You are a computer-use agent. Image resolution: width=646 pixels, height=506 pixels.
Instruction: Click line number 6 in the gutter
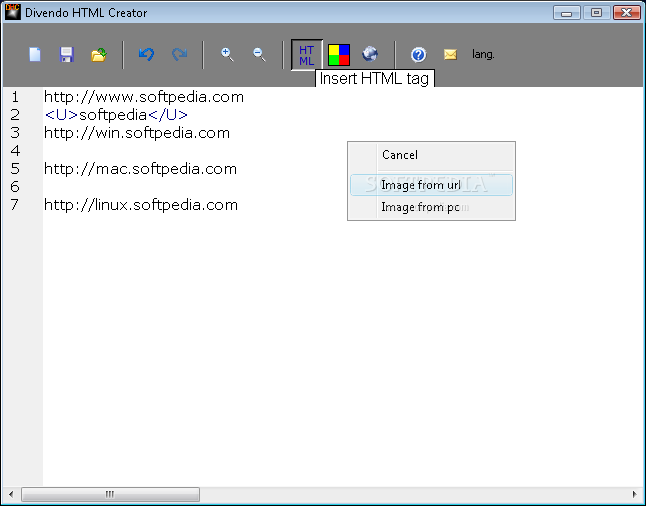click(x=15, y=187)
